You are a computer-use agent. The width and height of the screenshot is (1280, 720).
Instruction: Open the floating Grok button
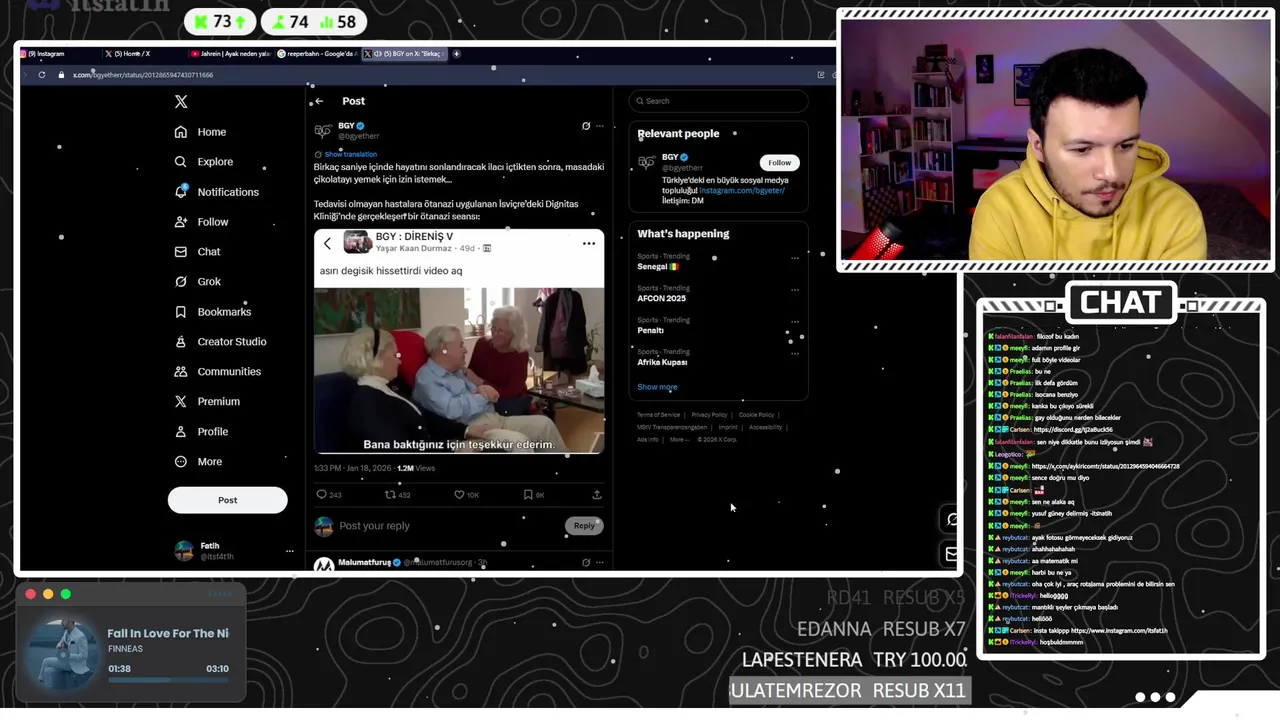[x=952, y=519]
